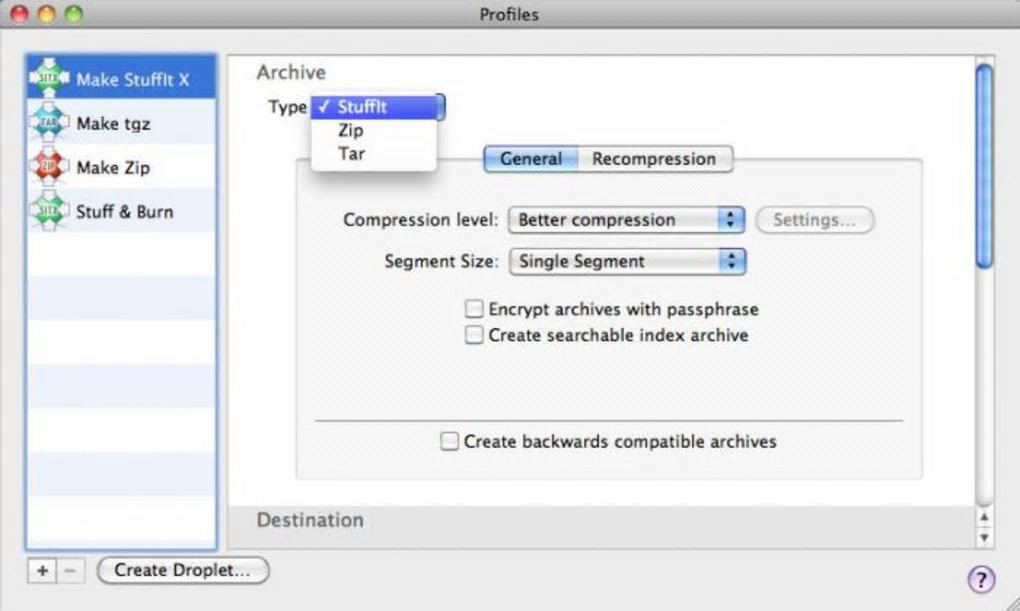Minimize Profiles window with yellow button

(47, 14)
